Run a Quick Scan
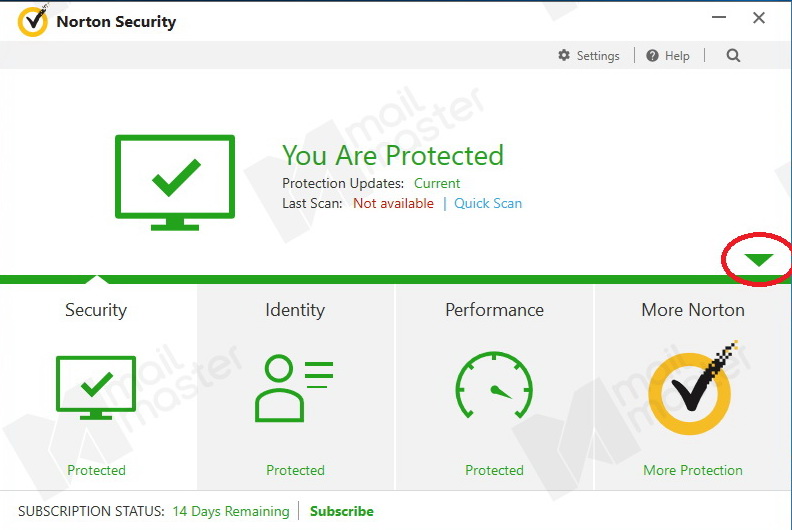792x530 pixels. (488, 203)
